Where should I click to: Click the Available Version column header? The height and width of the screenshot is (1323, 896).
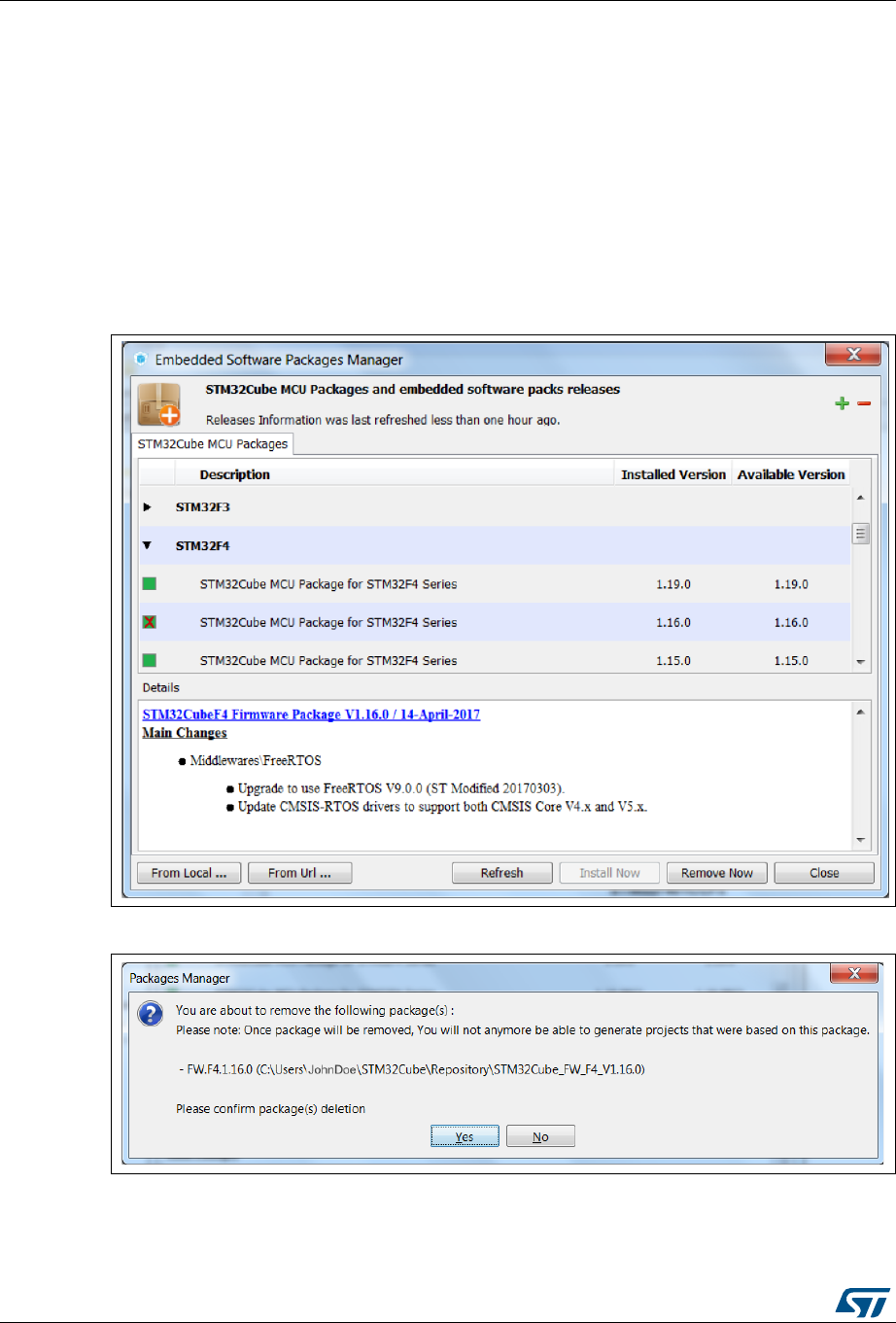[791, 474]
